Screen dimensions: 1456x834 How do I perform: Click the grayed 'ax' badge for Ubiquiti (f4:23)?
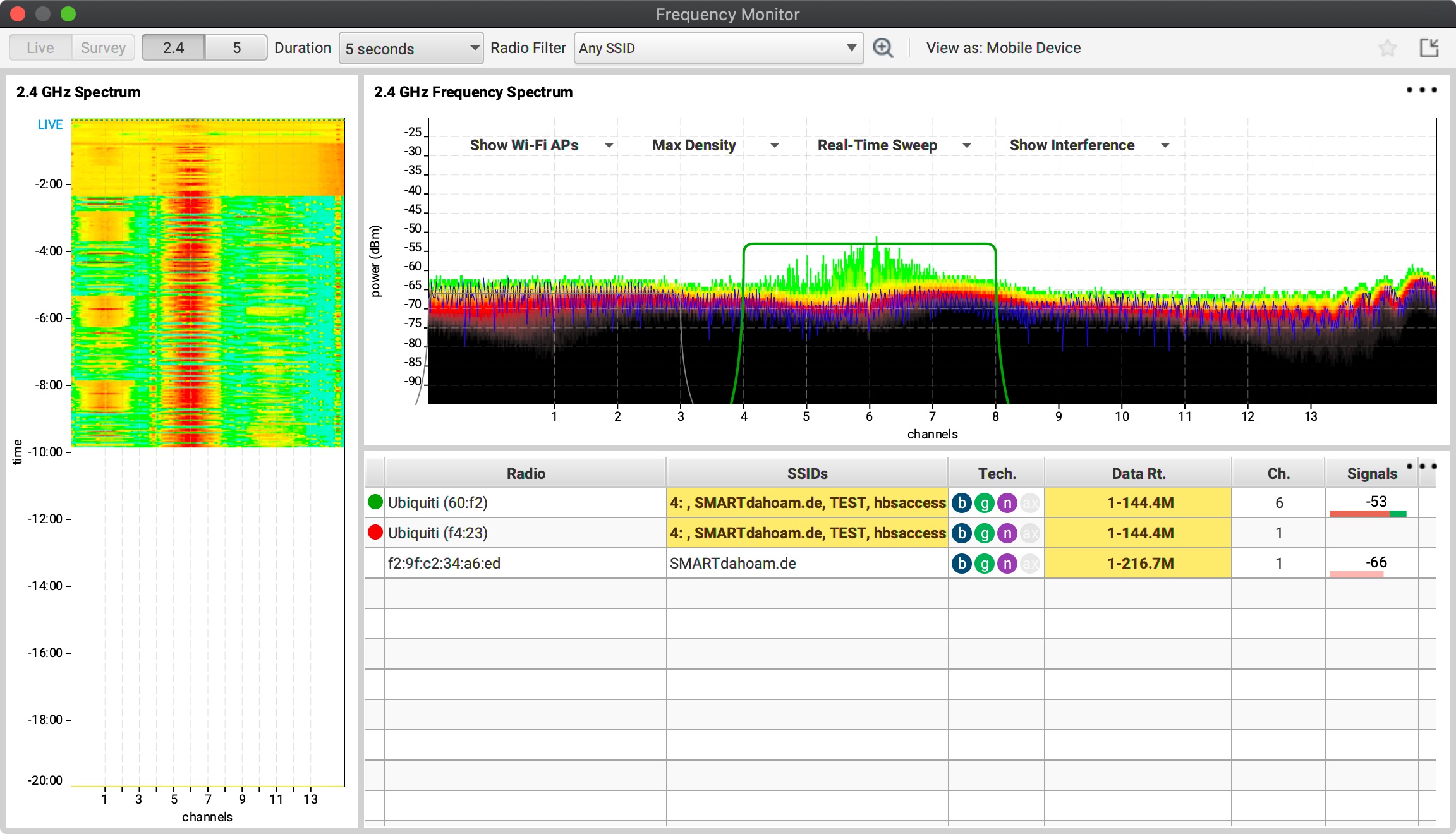coord(1029,533)
